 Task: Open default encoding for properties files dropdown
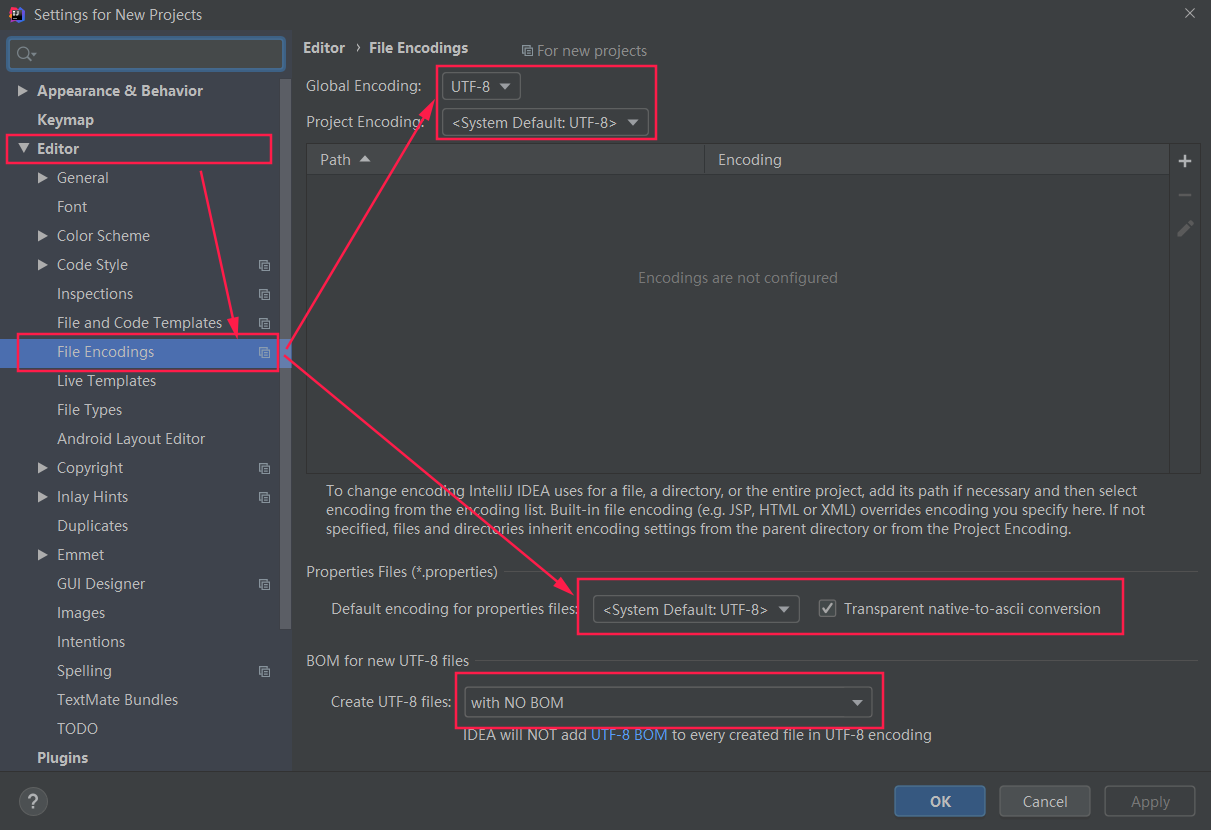click(x=696, y=609)
